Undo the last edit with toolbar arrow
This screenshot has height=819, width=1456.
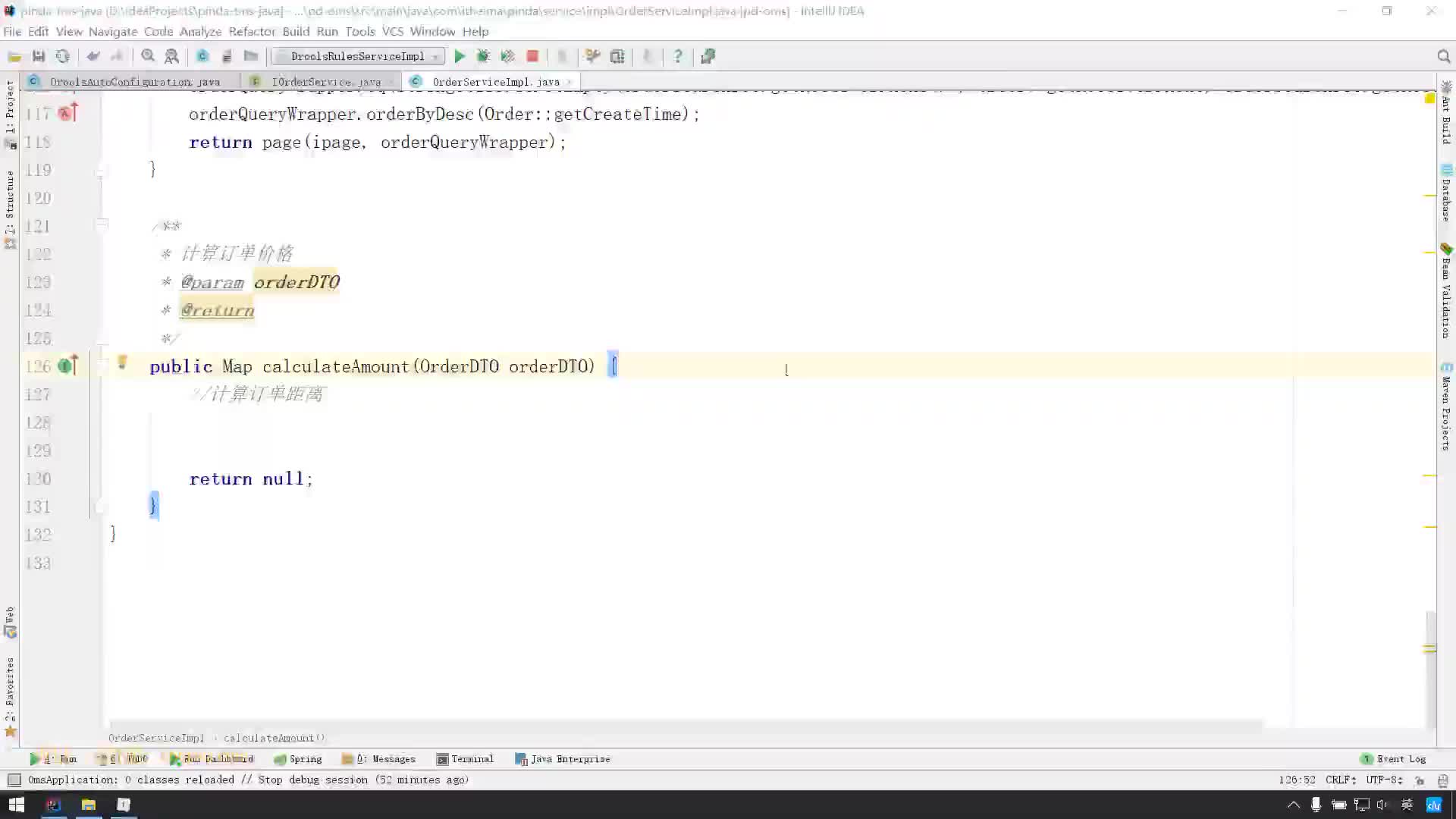point(93,56)
